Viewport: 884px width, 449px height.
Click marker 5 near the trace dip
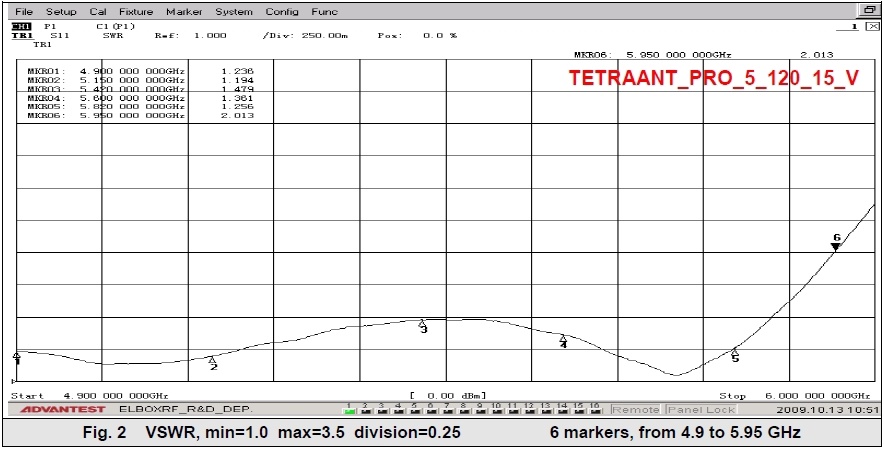[x=735, y=351]
